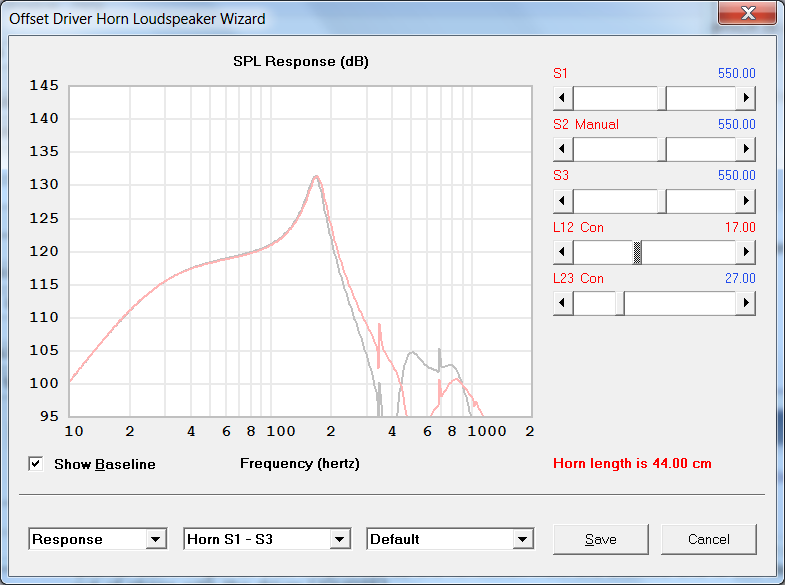Open the Default dropdown list
The image size is (785, 585).
point(523,539)
